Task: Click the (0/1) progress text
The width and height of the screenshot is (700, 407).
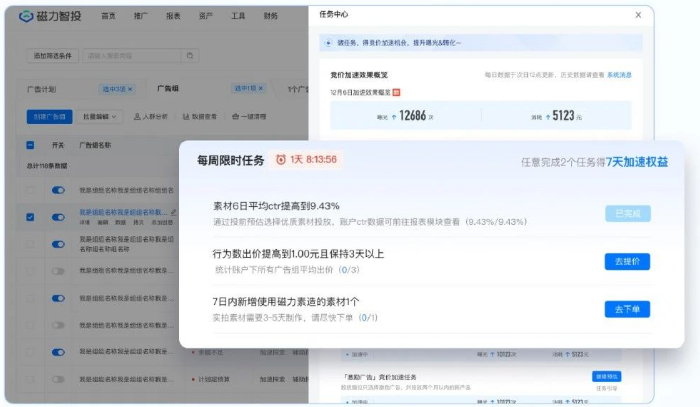Action: [x=368, y=317]
